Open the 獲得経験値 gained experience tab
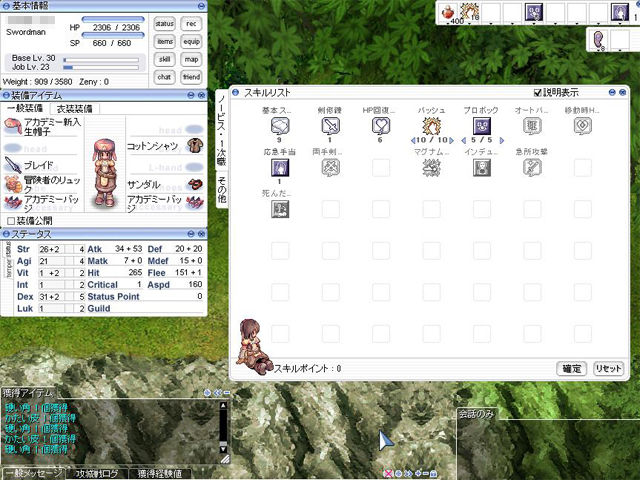 [160, 473]
